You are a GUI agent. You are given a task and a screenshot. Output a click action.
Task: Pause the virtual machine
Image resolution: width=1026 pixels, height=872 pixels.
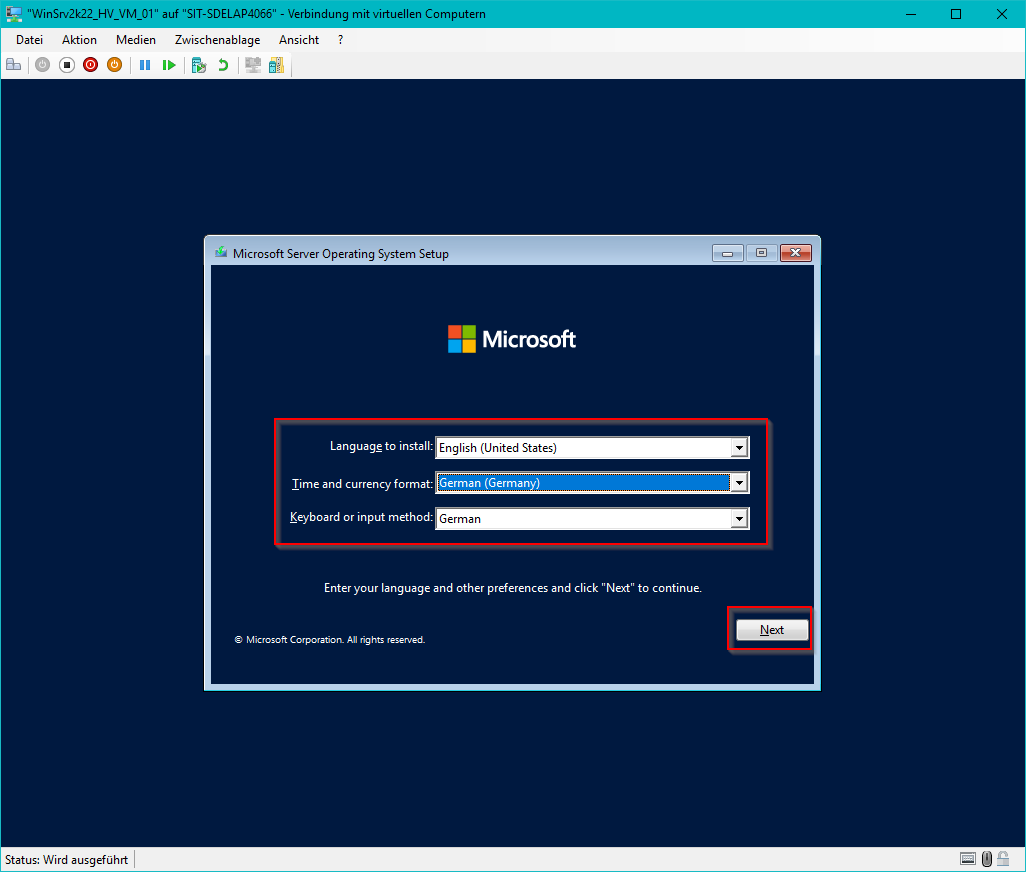145,65
